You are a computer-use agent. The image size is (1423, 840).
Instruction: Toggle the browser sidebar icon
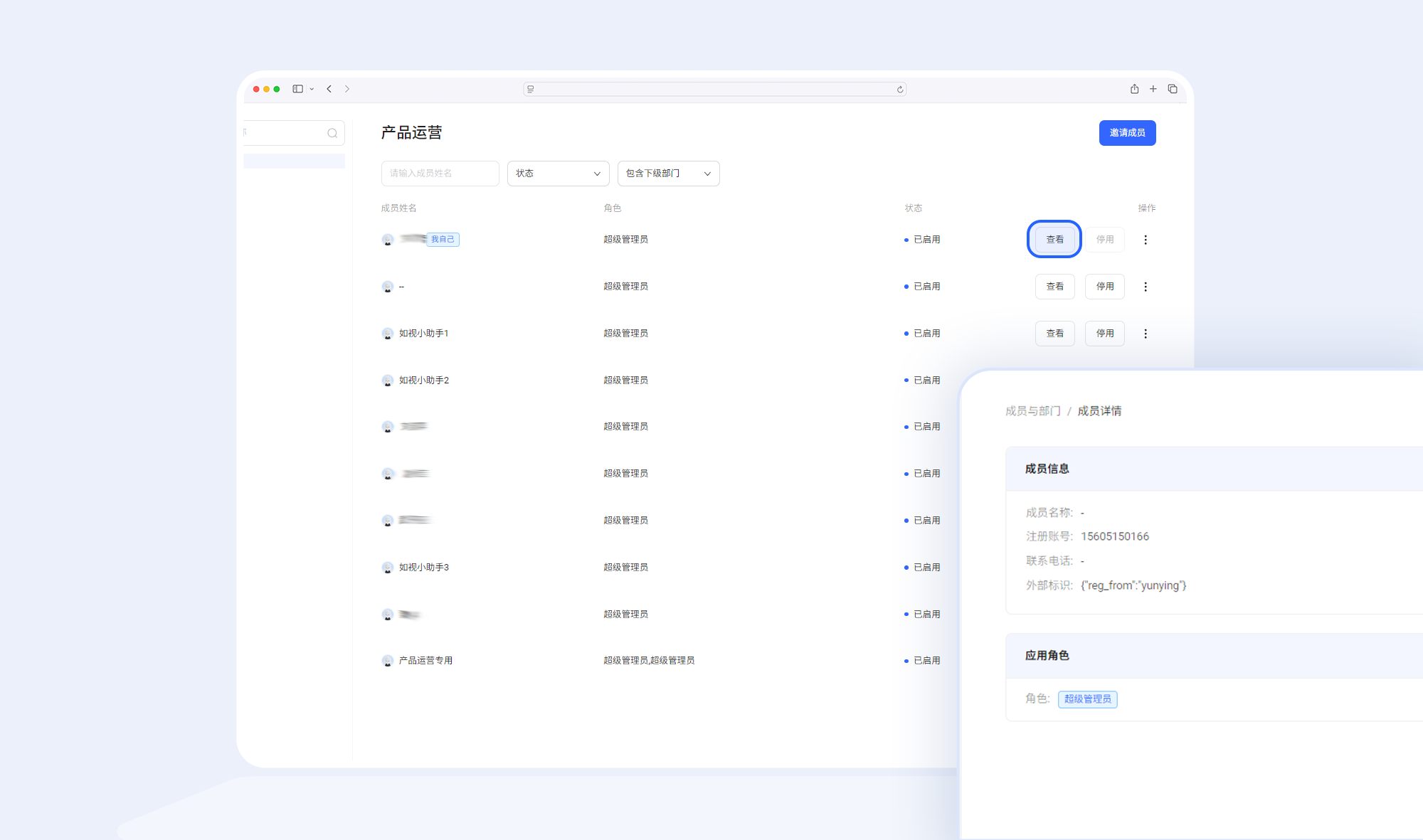298,89
